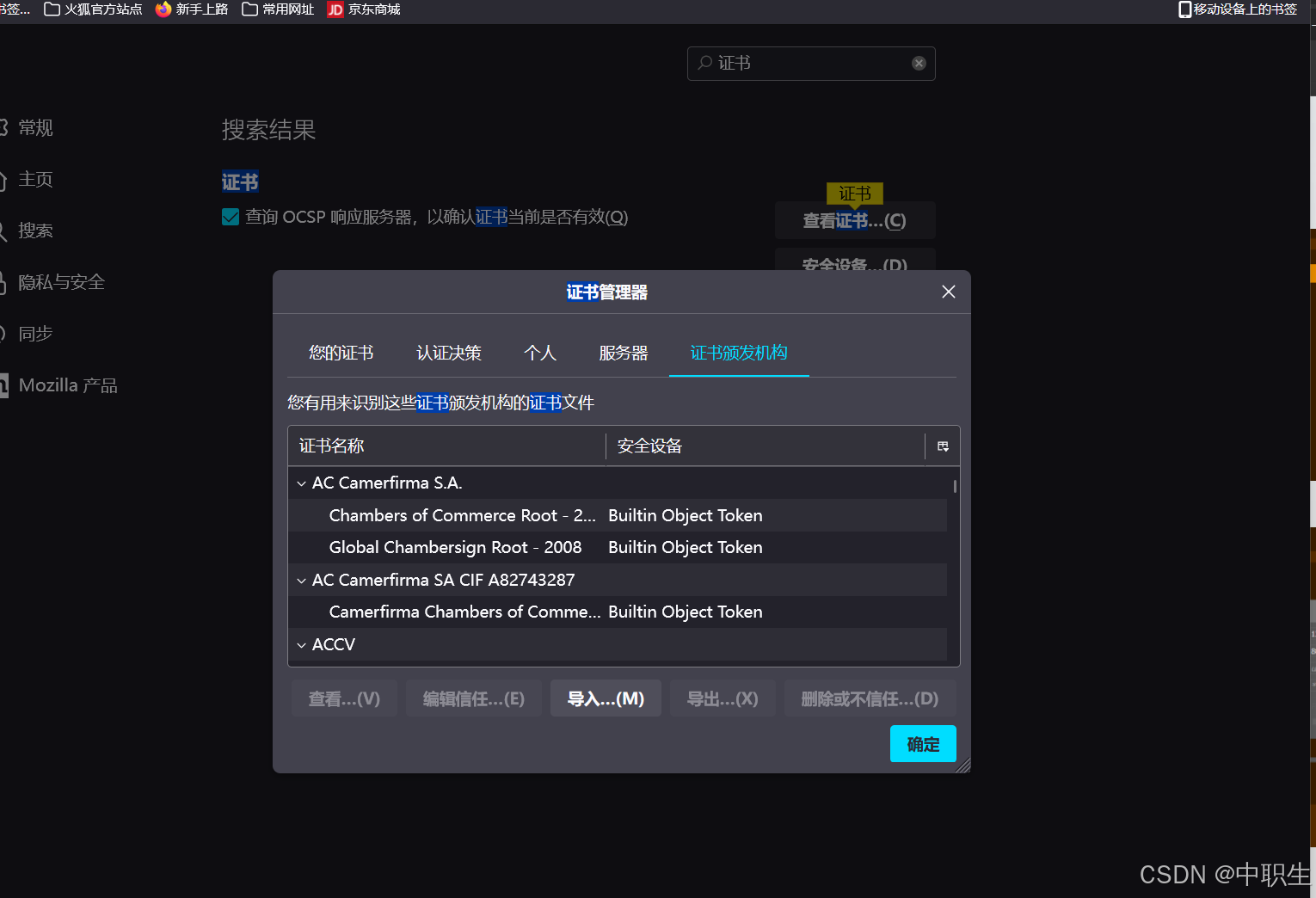Click the certificate list scrollbar

[x=955, y=486]
